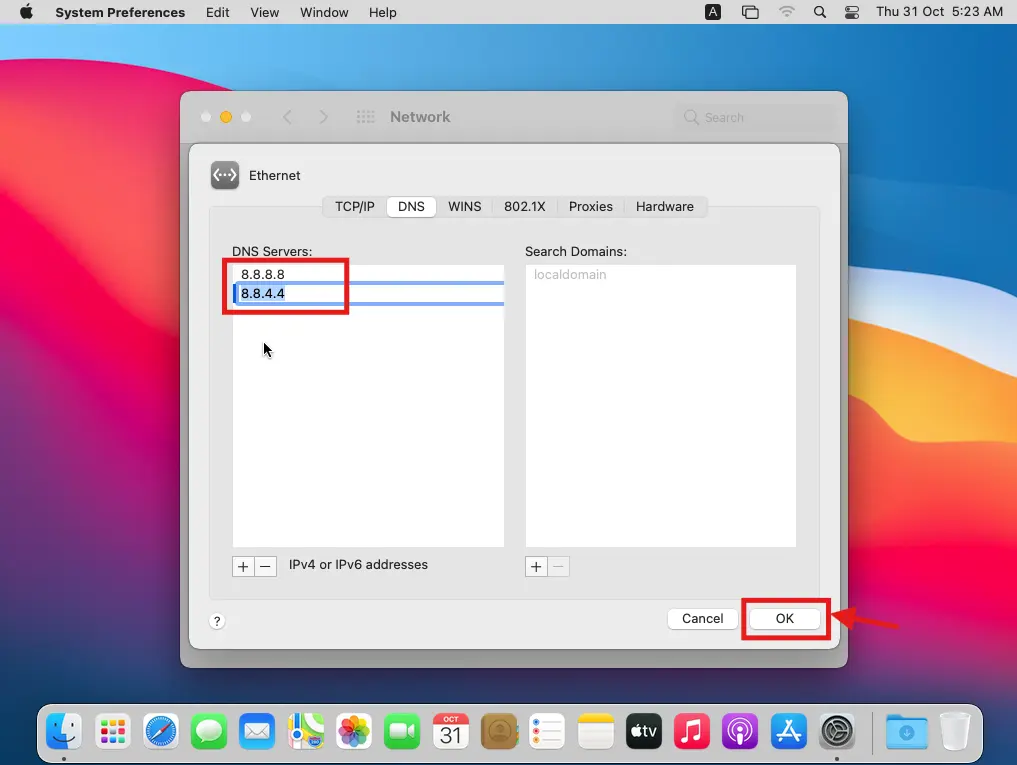
Task: Open Maps from the Dock
Action: pyautogui.click(x=305, y=731)
